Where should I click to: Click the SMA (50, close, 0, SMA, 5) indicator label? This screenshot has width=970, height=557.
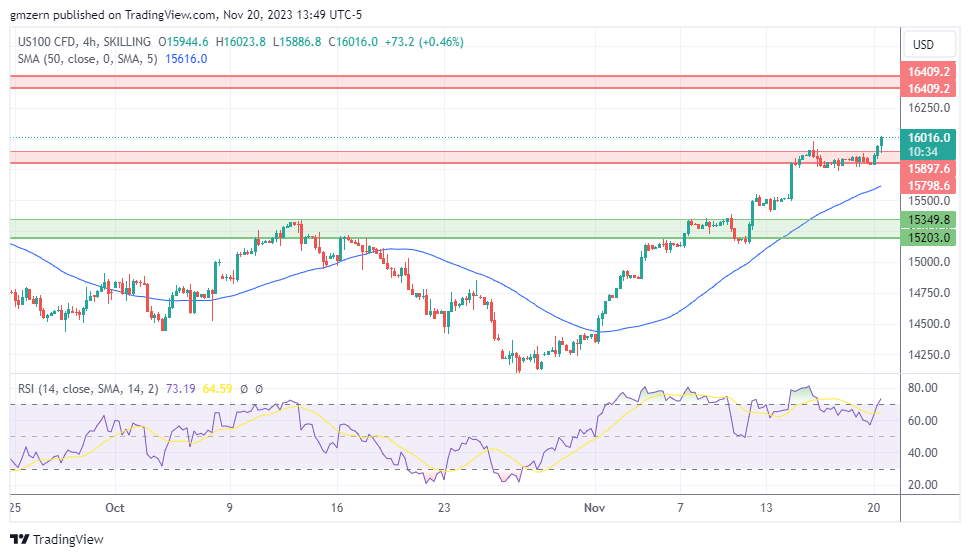click(87, 59)
